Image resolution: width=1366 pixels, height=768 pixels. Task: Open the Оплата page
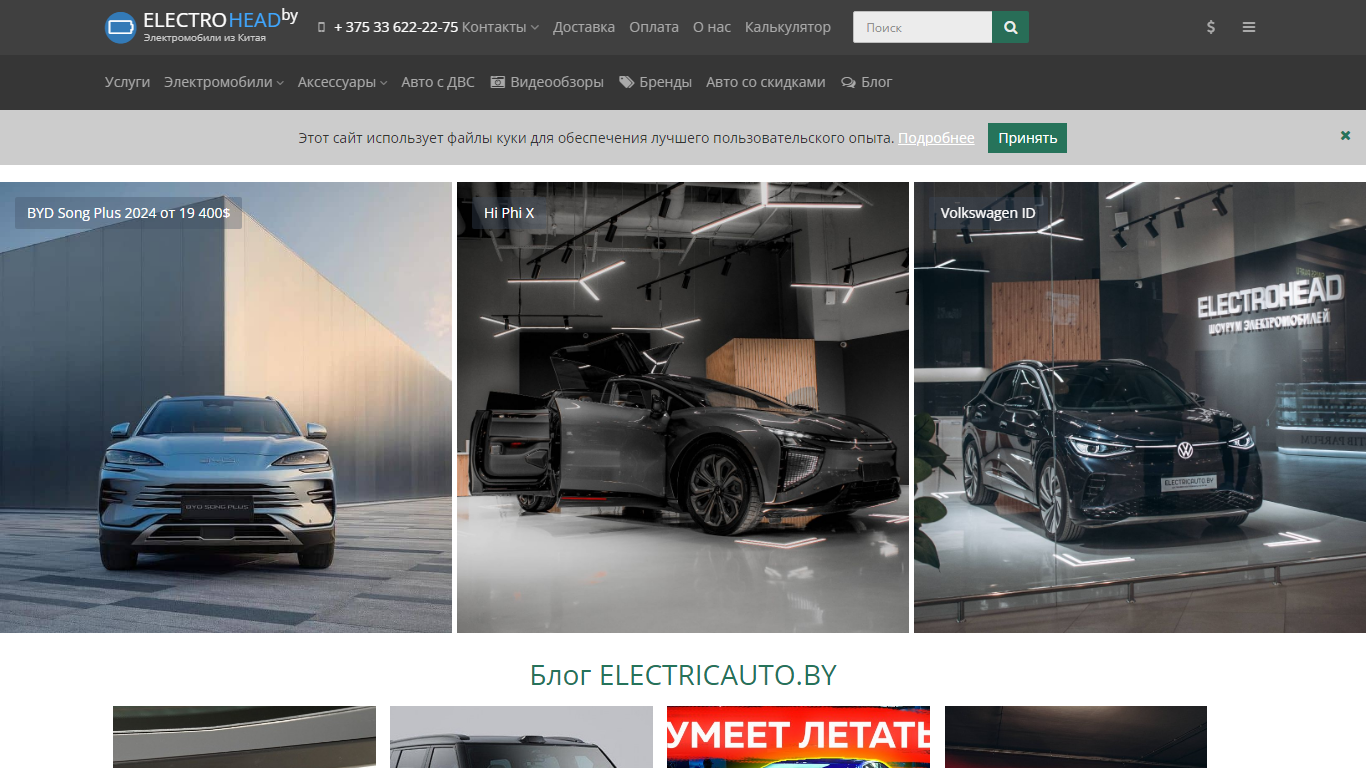[x=654, y=27]
